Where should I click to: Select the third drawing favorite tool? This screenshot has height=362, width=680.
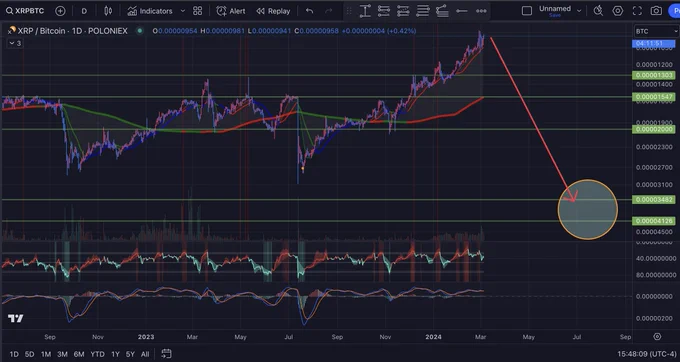click(x=403, y=11)
